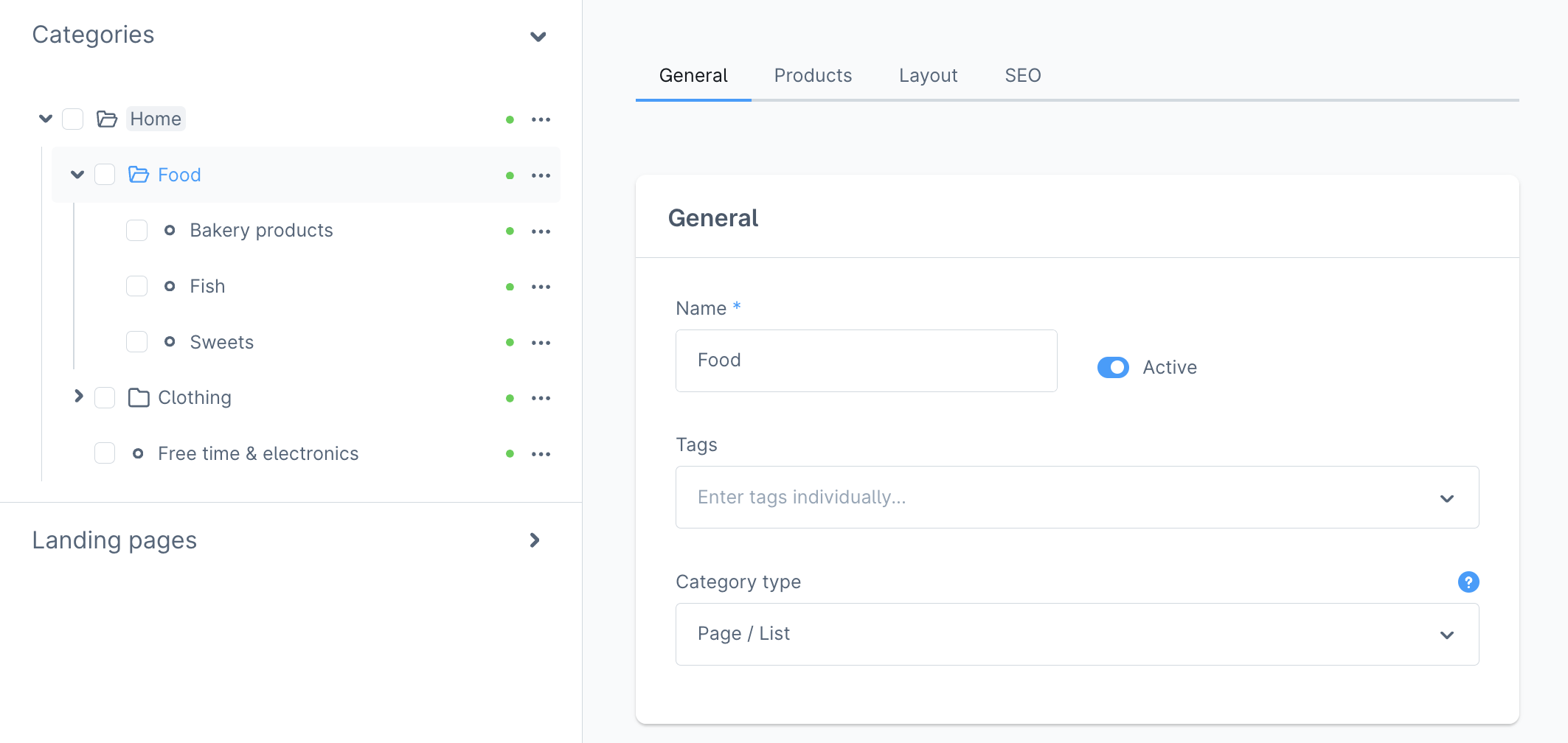Open the Sweets category three-dot menu

[541, 343]
